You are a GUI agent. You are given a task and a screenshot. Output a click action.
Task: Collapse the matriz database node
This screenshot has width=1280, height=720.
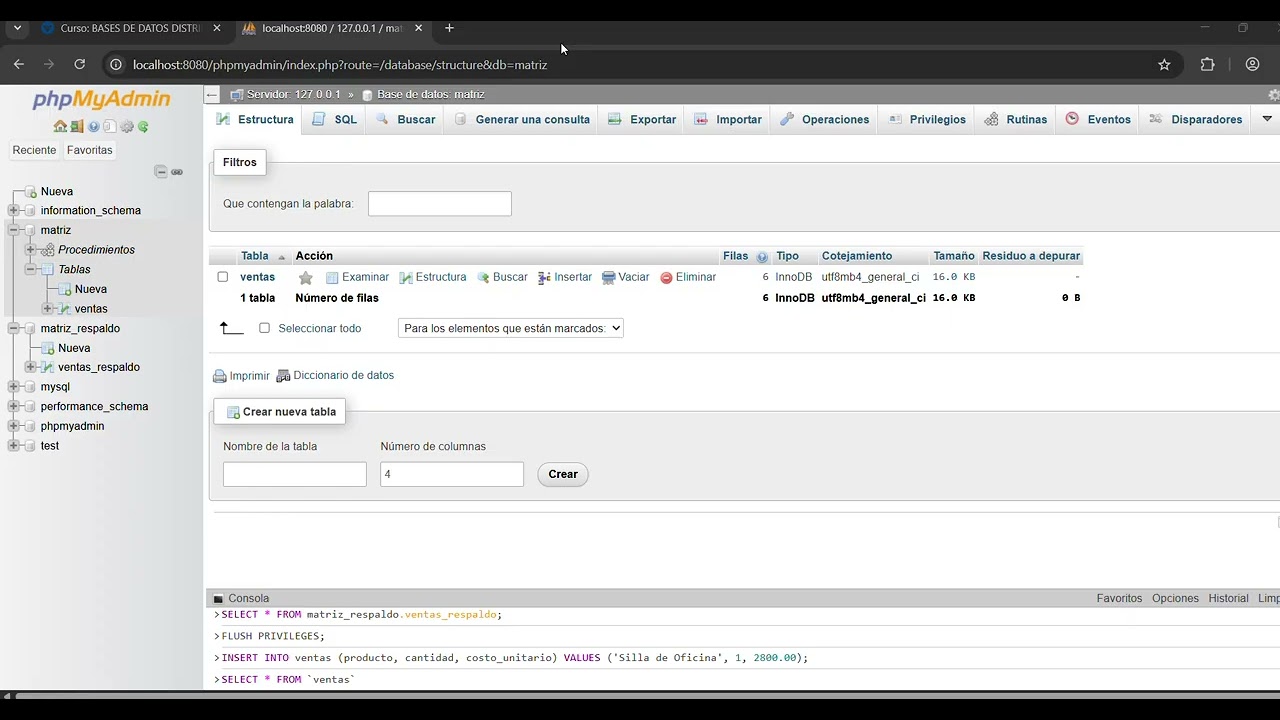13,230
